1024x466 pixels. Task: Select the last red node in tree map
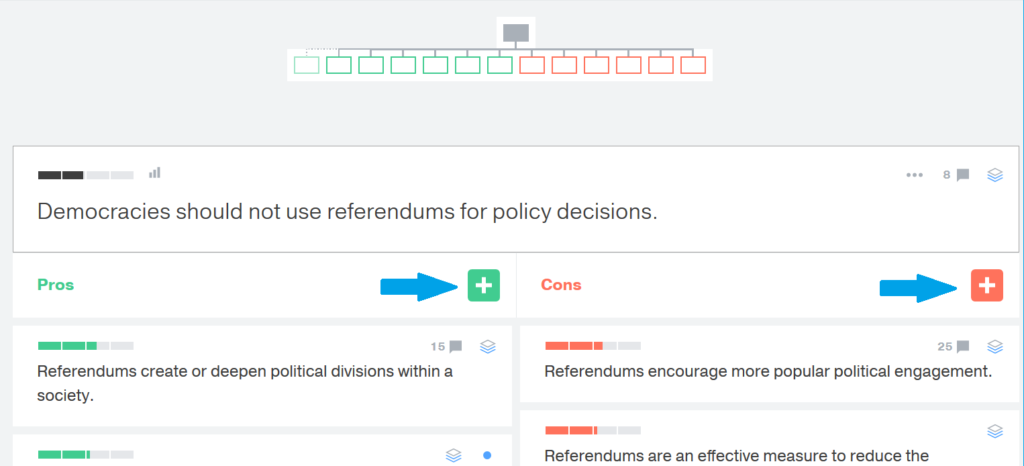pyautogui.click(x=694, y=65)
